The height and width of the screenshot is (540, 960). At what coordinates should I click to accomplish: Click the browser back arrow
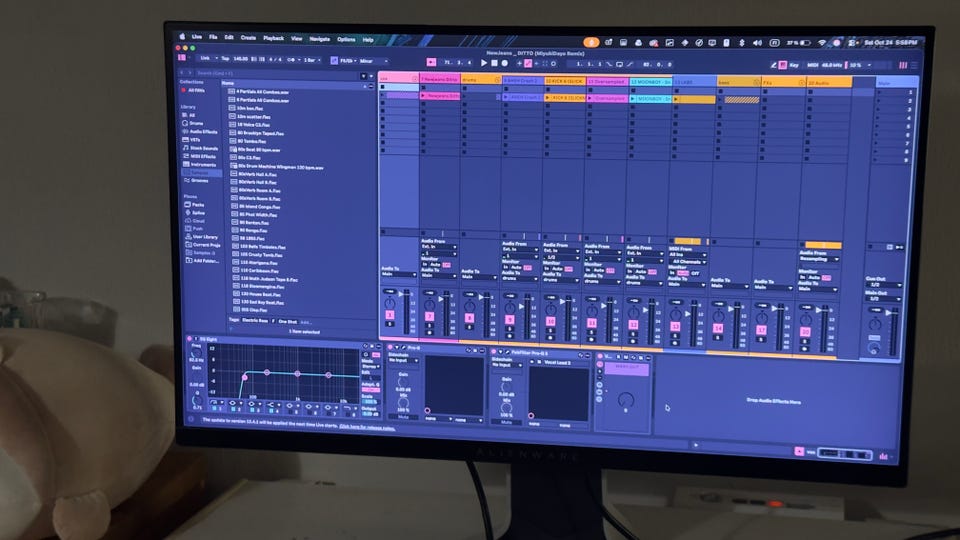tap(182, 73)
